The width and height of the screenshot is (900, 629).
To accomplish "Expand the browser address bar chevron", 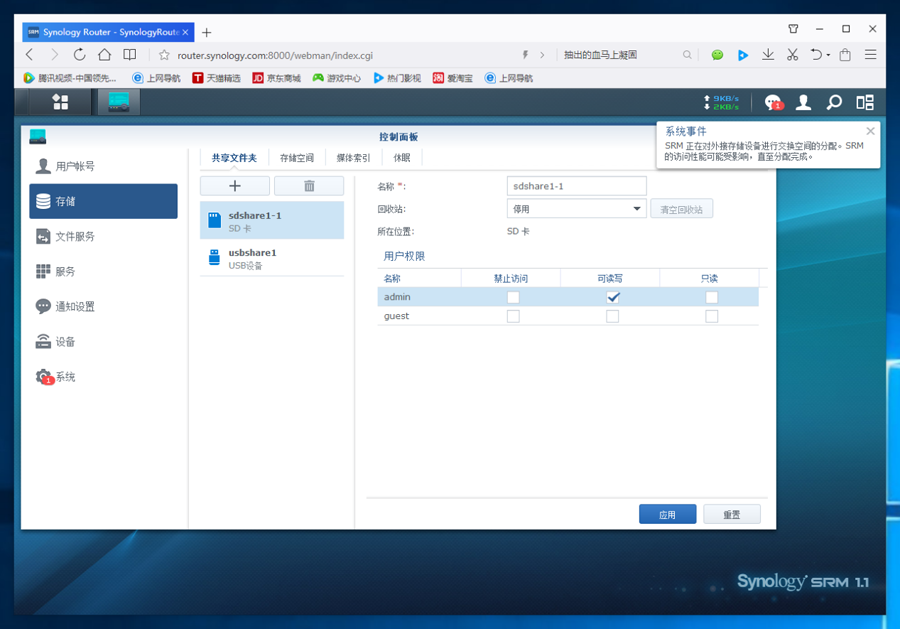I will click(x=543, y=55).
